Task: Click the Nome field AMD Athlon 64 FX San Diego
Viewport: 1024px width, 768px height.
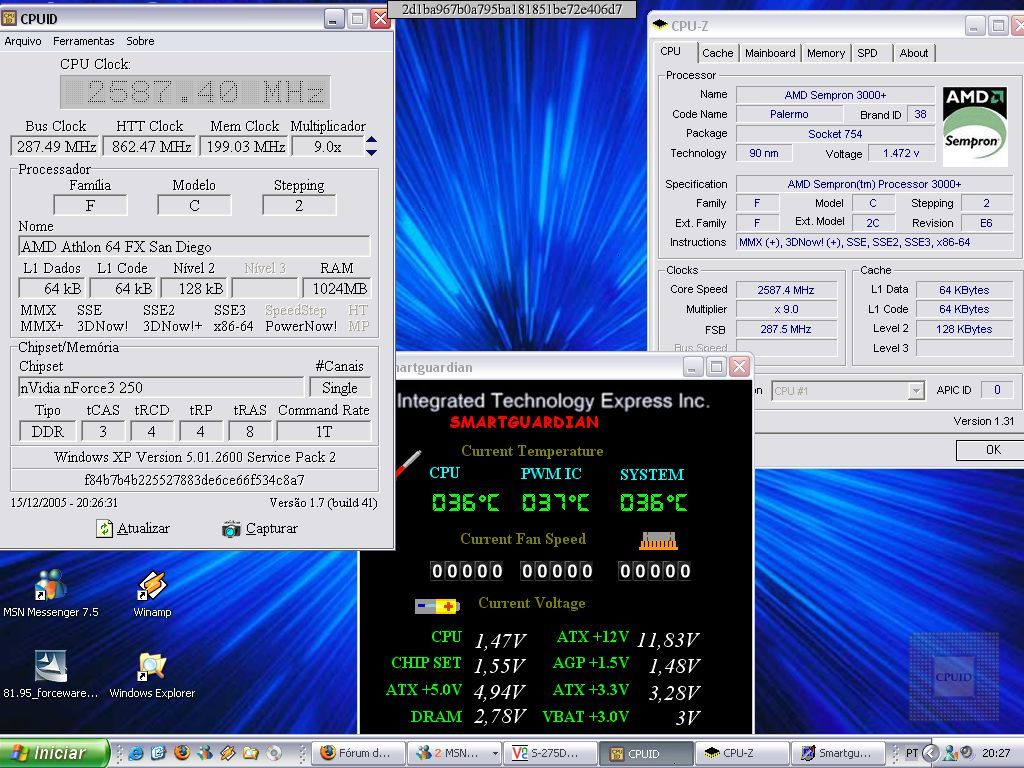Action: [x=195, y=246]
